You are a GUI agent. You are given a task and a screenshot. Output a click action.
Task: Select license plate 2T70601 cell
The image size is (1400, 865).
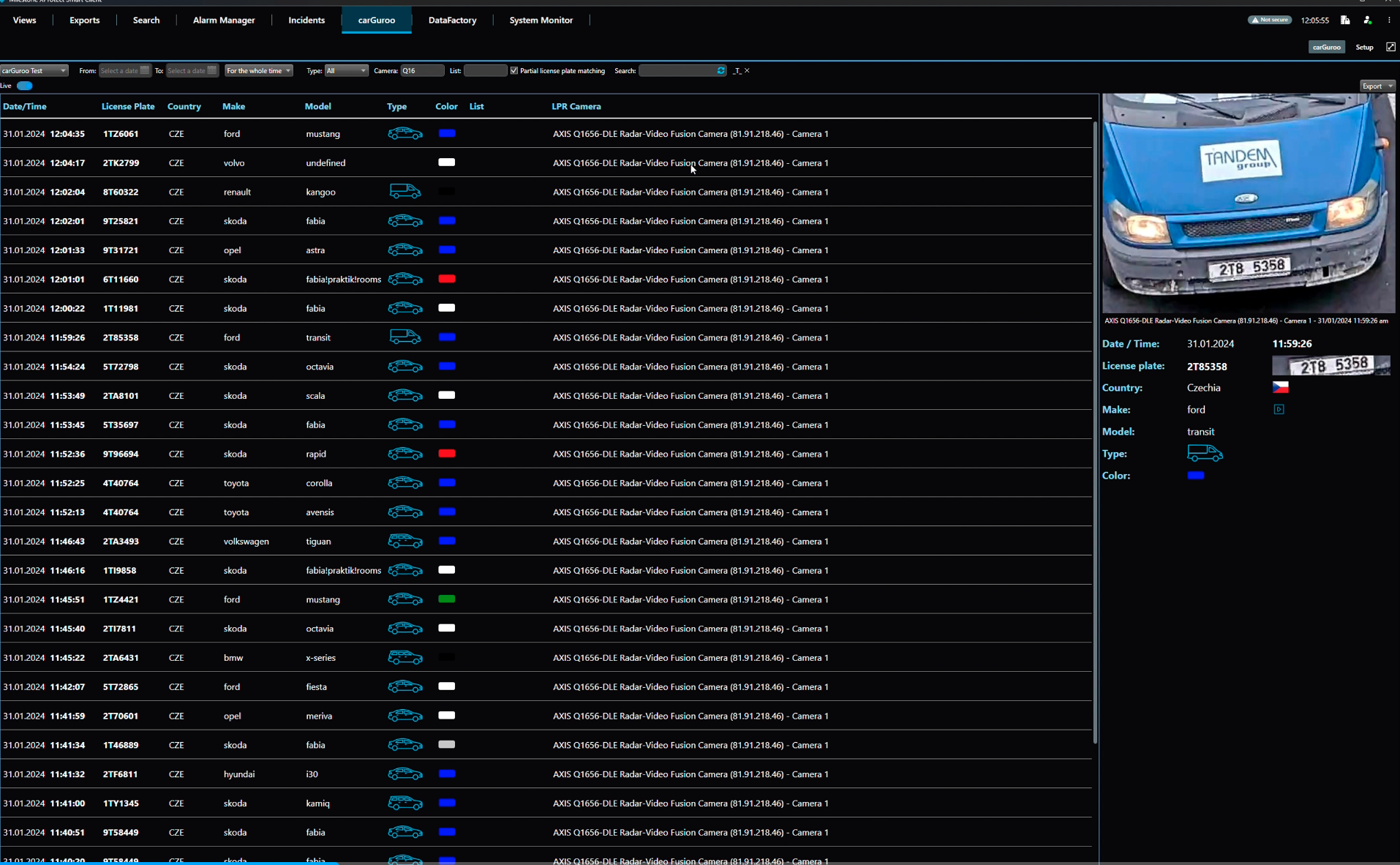pos(121,716)
